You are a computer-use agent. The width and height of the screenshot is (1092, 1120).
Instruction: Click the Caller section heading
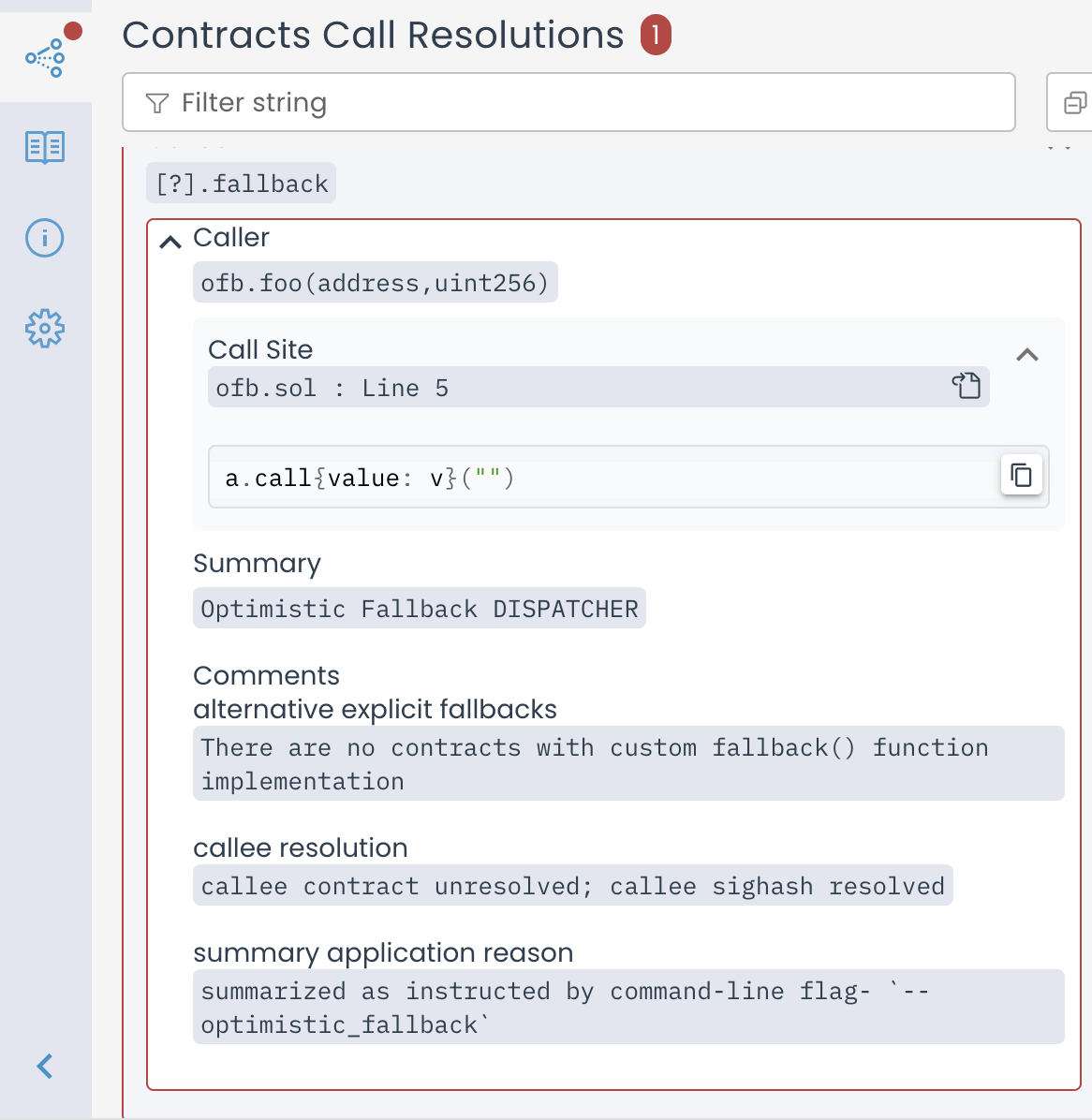pos(231,238)
